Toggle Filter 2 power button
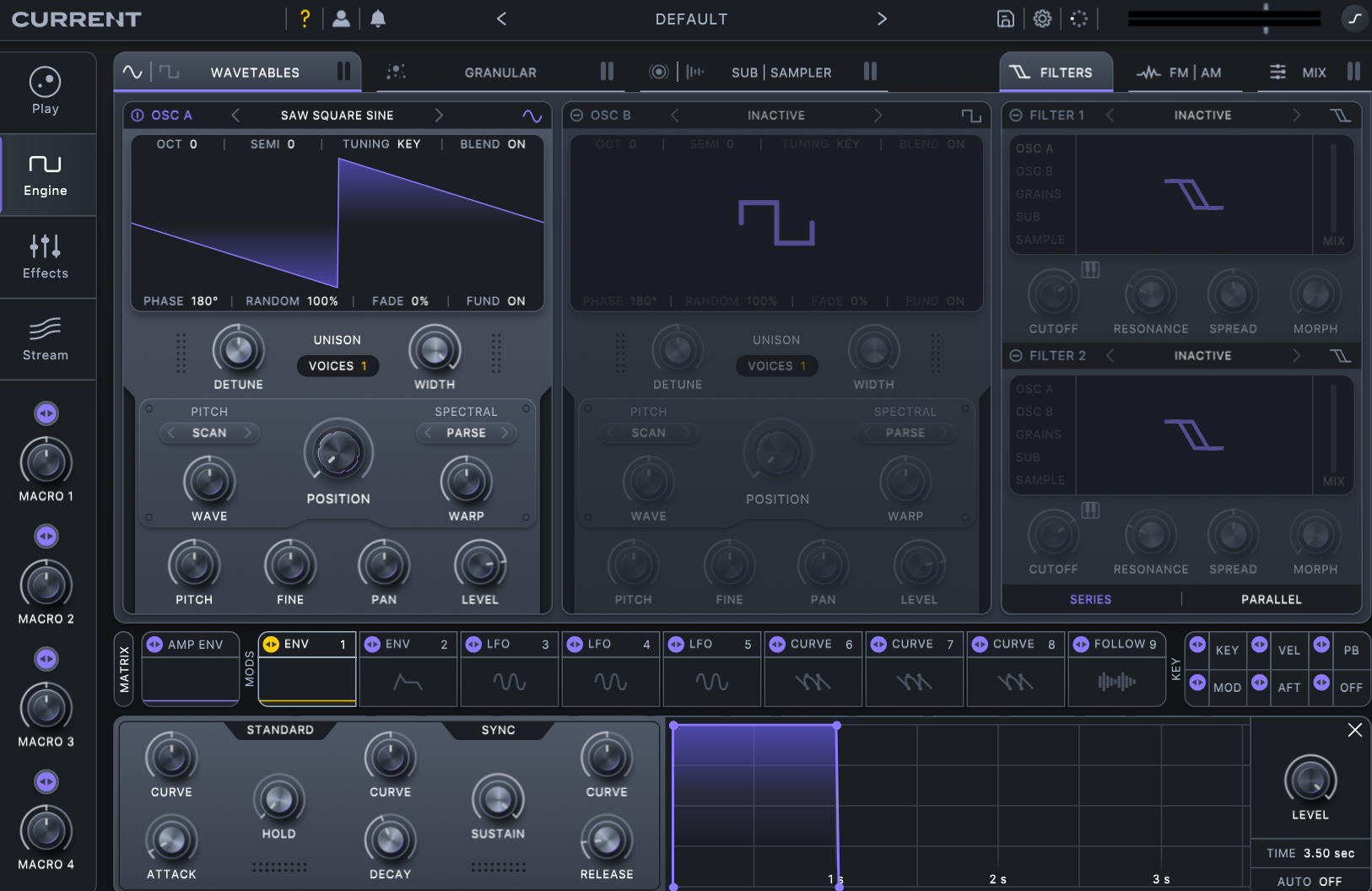 [1016, 356]
